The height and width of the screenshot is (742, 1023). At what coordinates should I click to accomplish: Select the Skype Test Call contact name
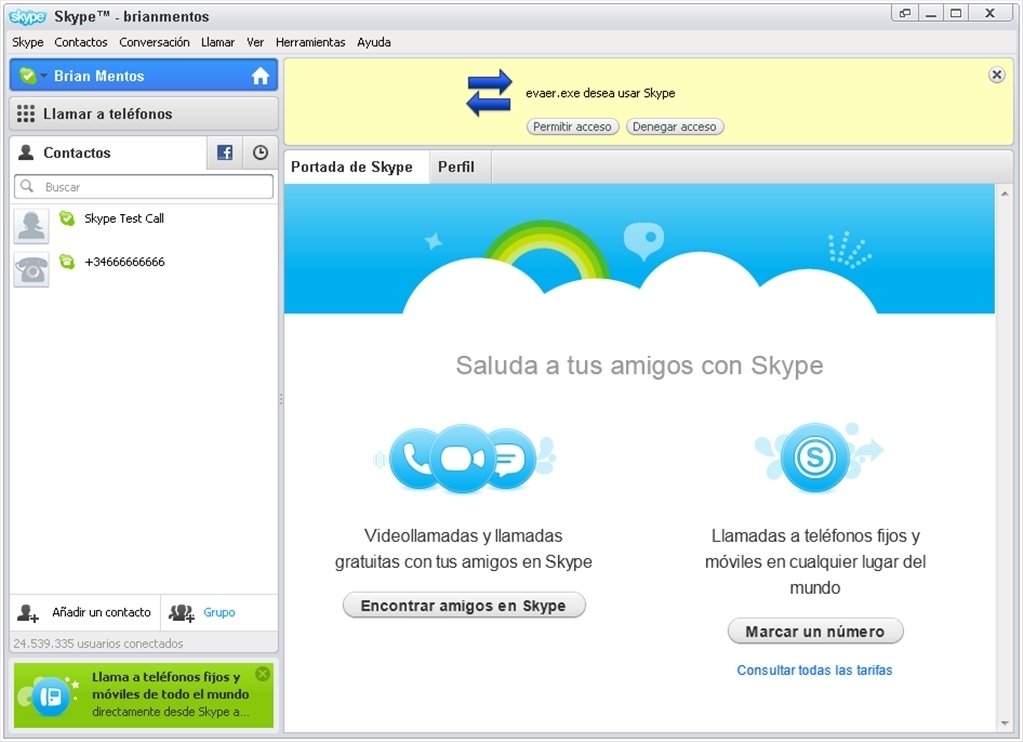(124, 219)
